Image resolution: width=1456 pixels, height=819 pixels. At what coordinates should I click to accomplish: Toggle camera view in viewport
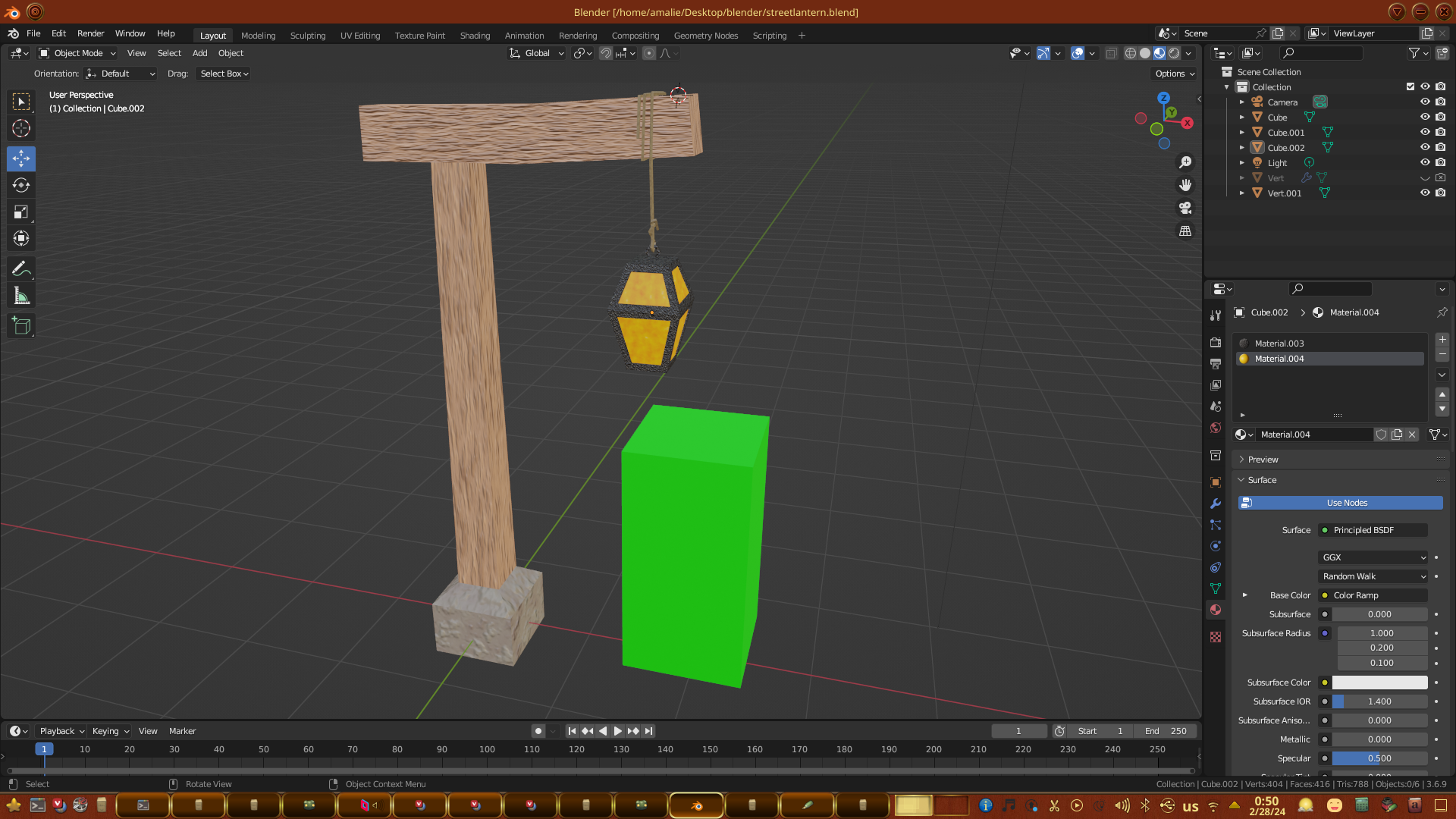[x=1185, y=208]
